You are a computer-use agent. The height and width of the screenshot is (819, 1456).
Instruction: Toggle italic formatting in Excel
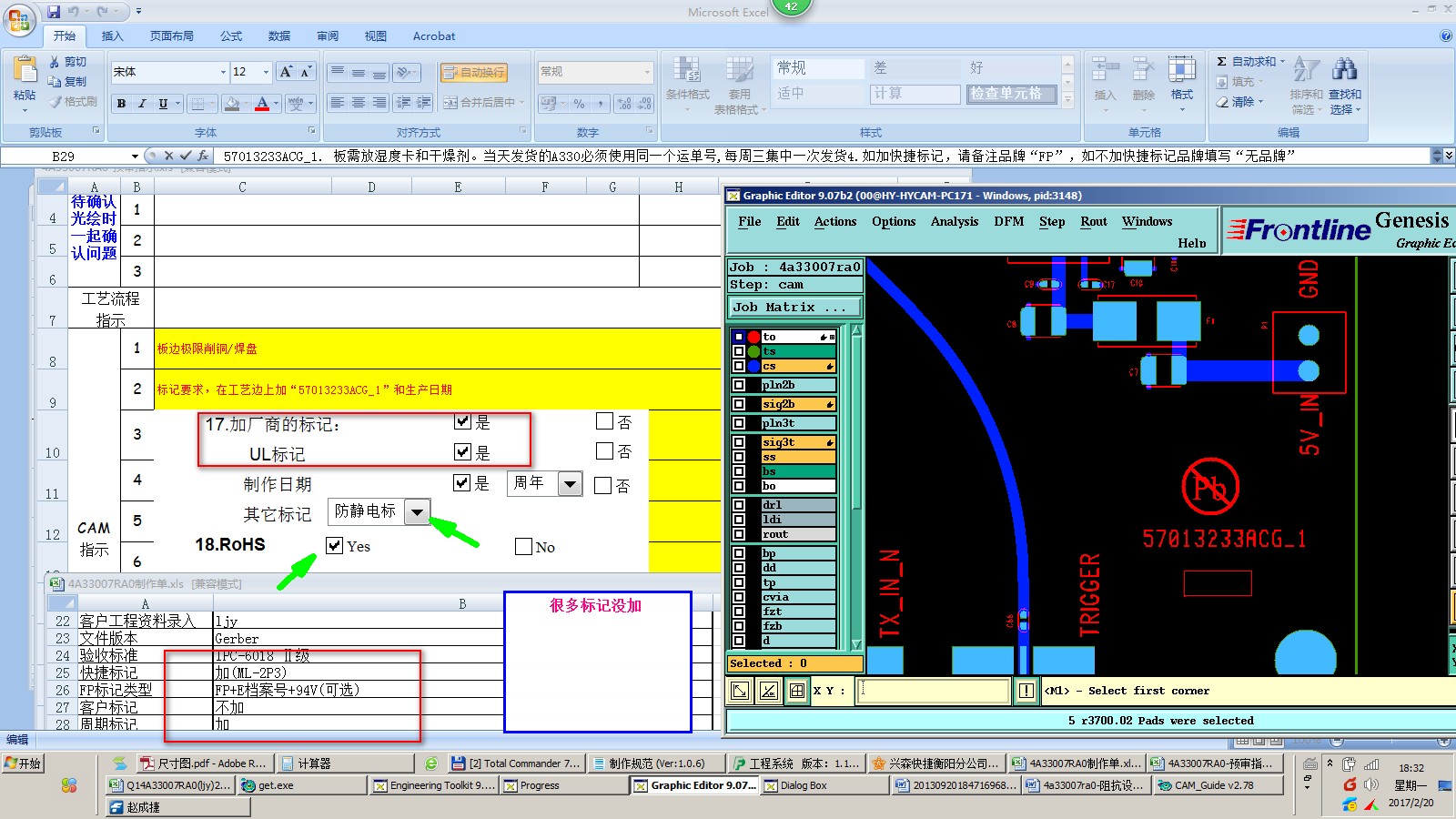click(142, 104)
